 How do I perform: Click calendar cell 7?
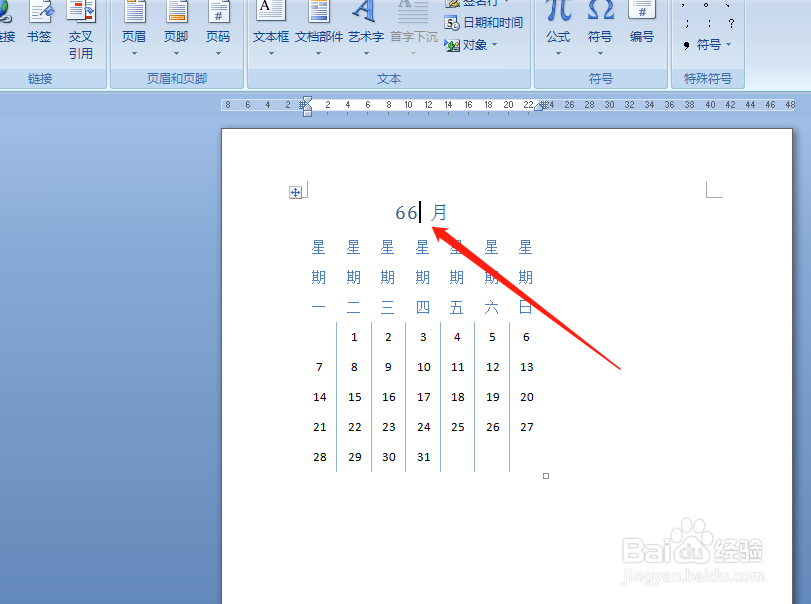pos(319,367)
